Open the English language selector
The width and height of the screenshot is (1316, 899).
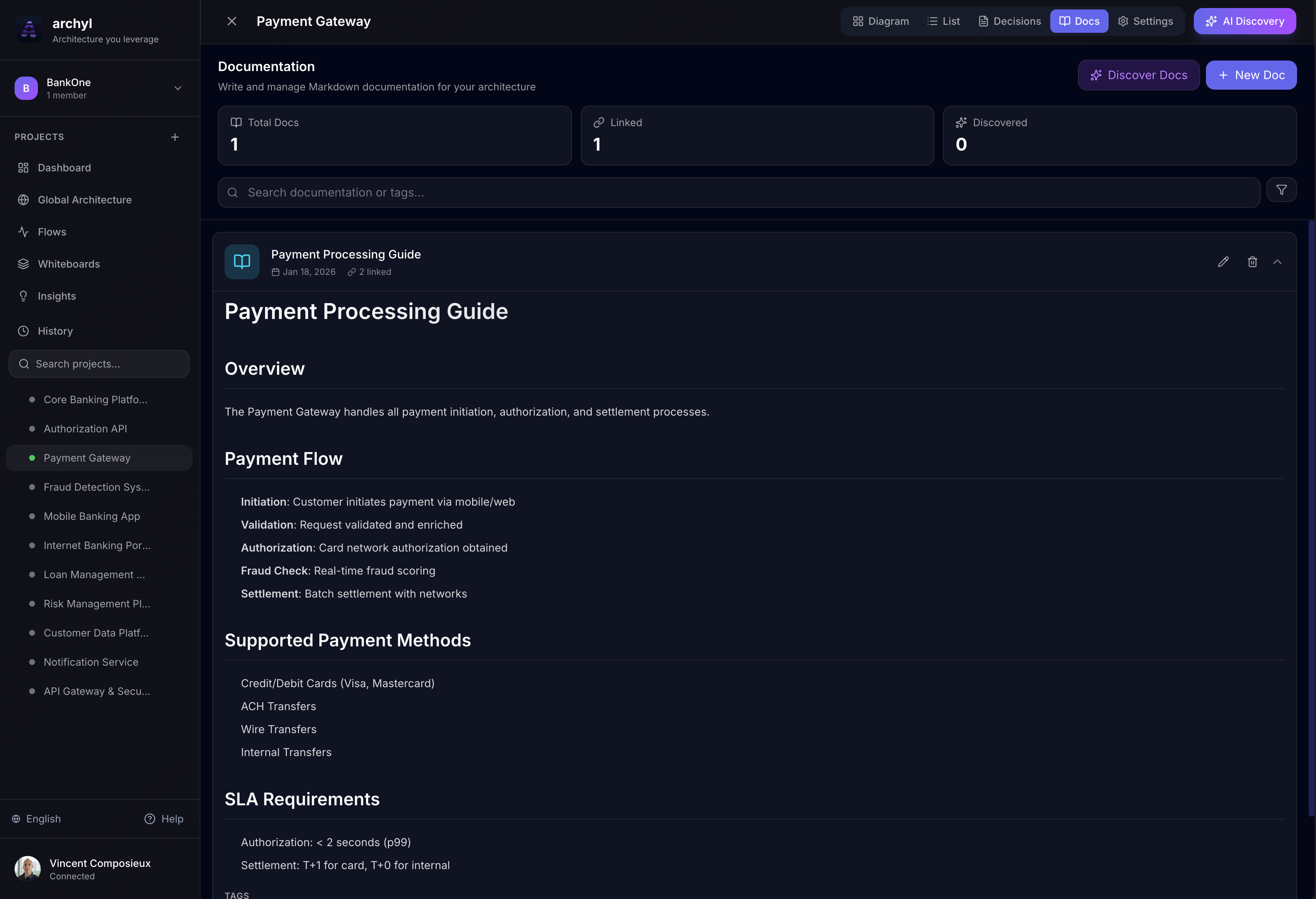[37, 818]
